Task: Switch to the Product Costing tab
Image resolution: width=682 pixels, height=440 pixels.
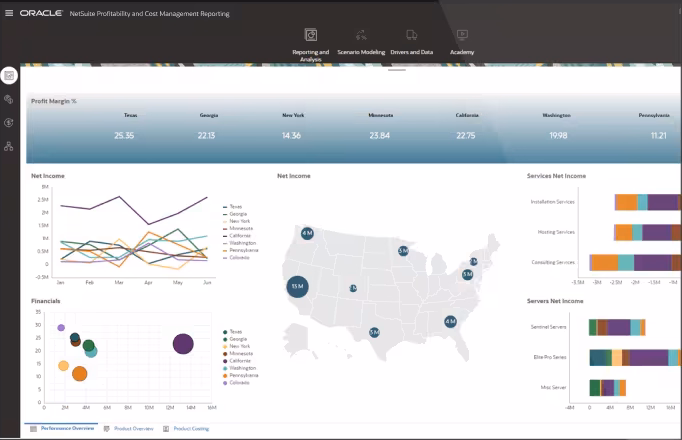Action: pyautogui.click(x=190, y=428)
